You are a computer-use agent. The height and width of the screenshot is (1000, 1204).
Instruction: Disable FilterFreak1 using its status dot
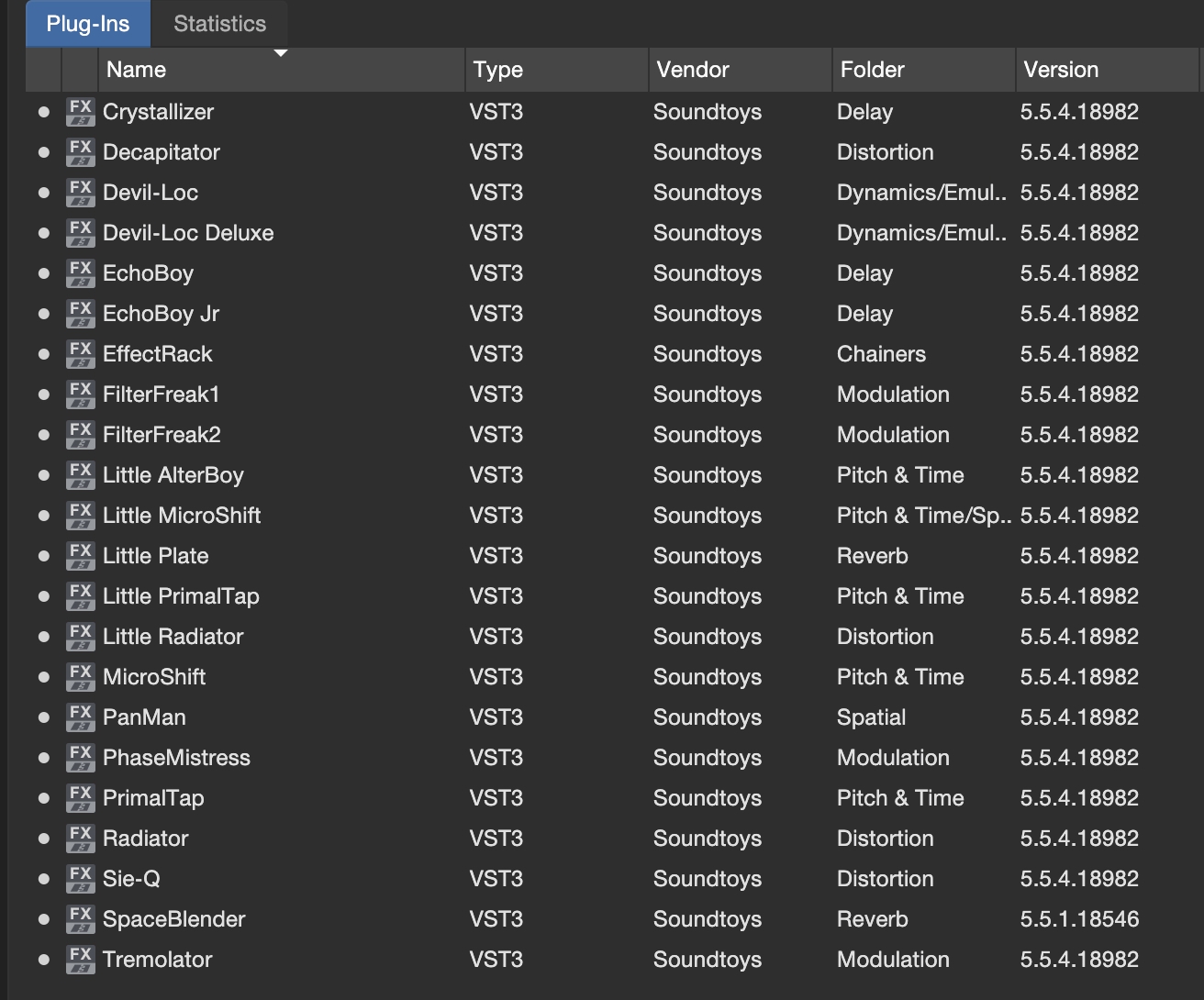(x=43, y=394)
